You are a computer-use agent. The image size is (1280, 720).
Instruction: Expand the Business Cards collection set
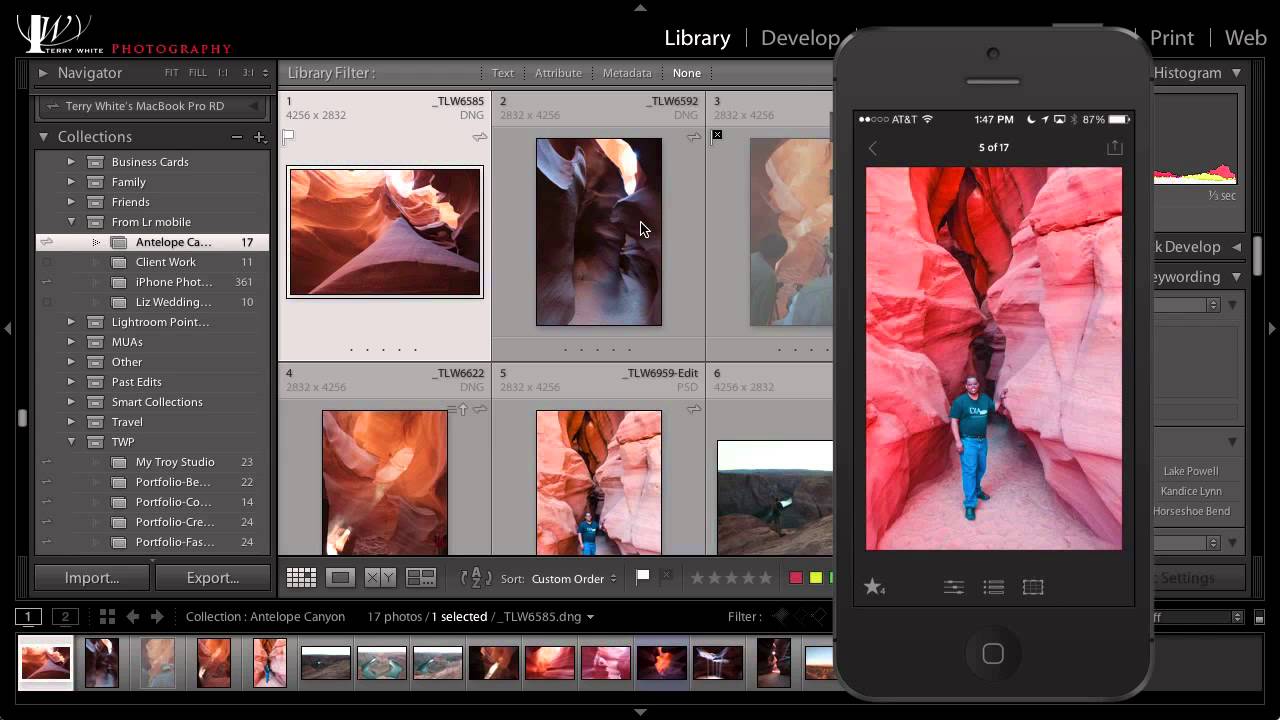point(71,162)
